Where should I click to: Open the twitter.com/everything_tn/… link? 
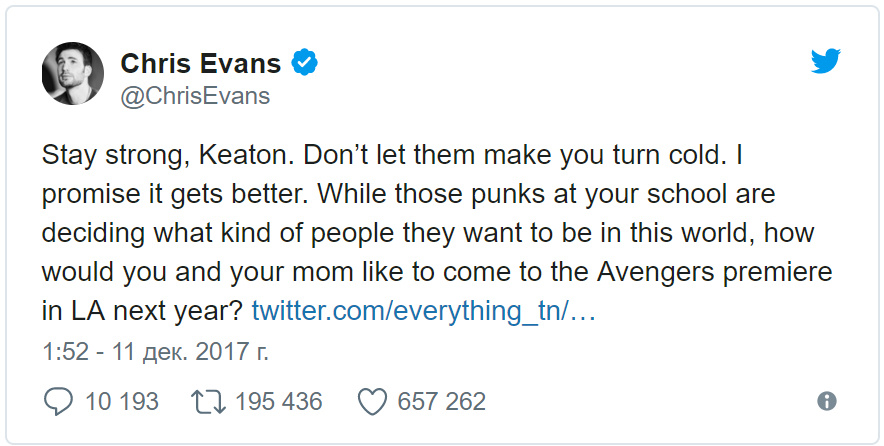423,311
